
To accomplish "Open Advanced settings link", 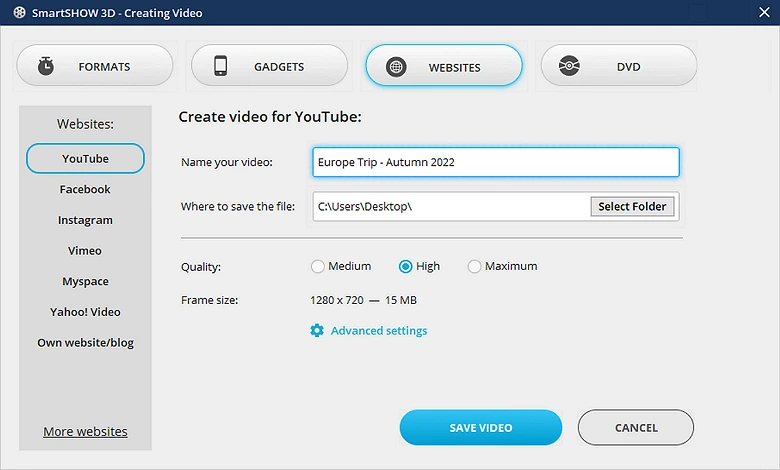I will tap(379, 331).
